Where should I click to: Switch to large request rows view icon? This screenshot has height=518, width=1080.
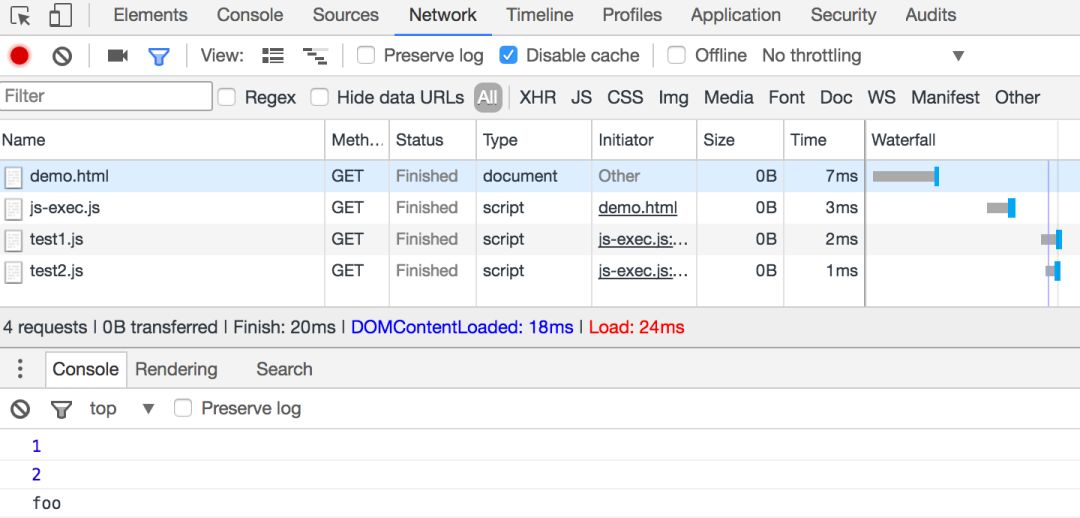click(x=273, y=56)
